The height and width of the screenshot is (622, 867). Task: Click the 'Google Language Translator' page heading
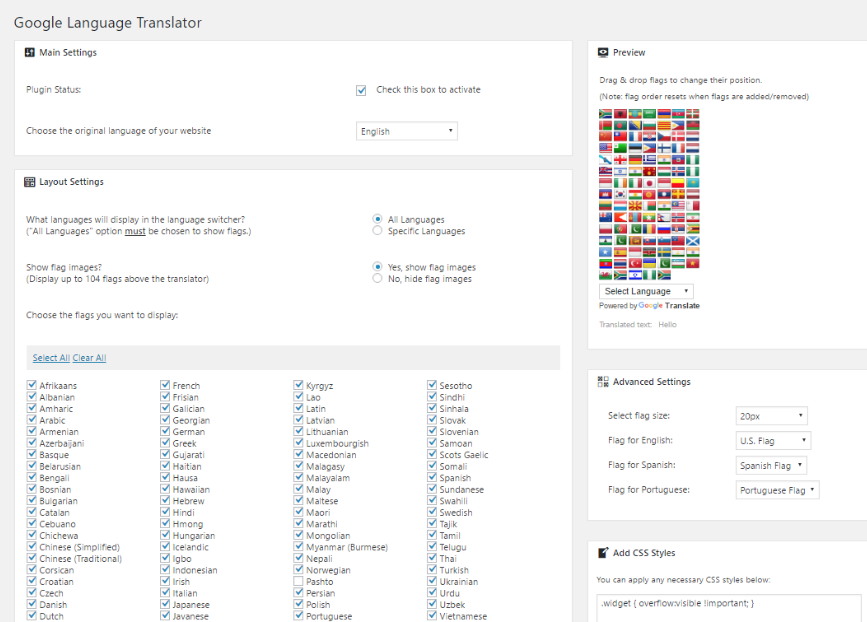tap(108, 23)
